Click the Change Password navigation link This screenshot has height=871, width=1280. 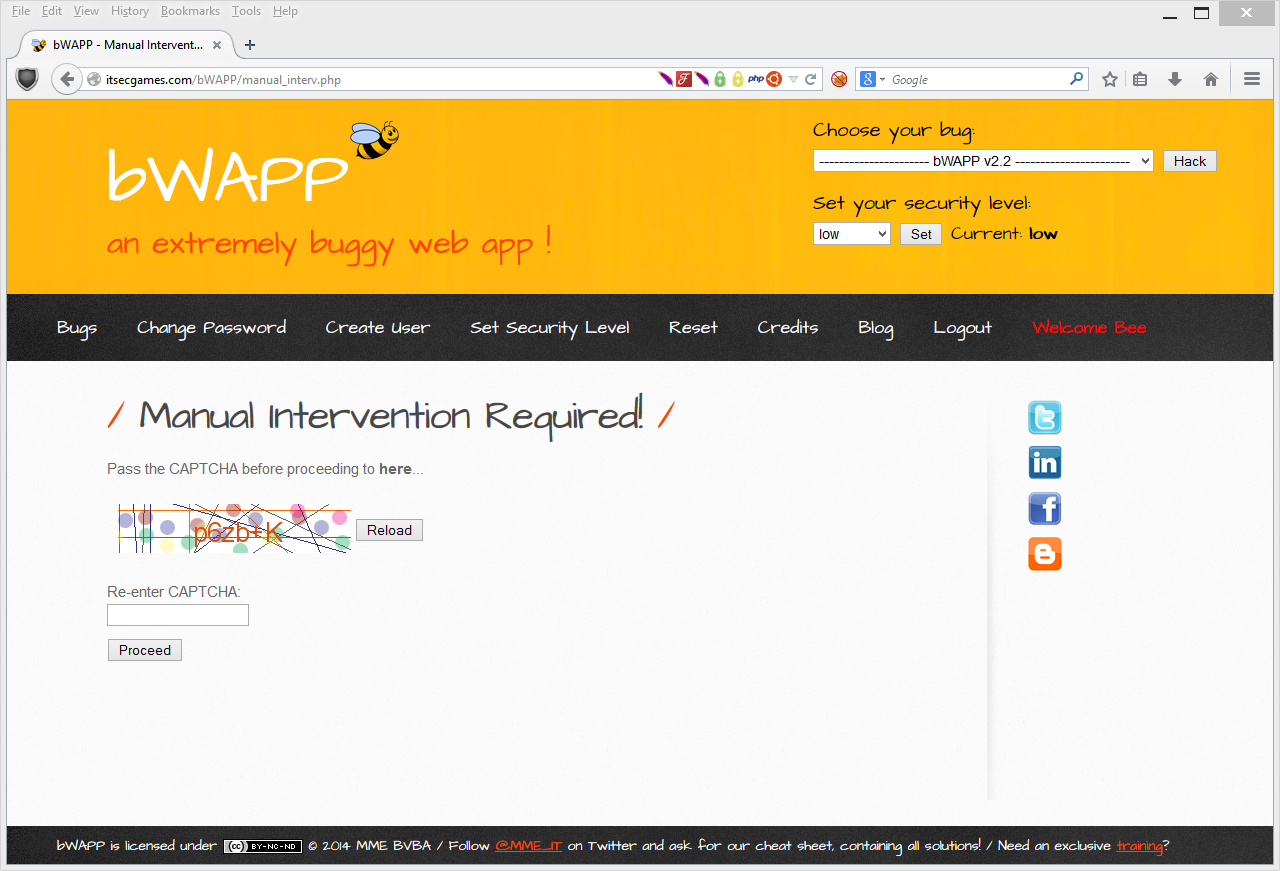pyautogui.click(x=211, y=327)
